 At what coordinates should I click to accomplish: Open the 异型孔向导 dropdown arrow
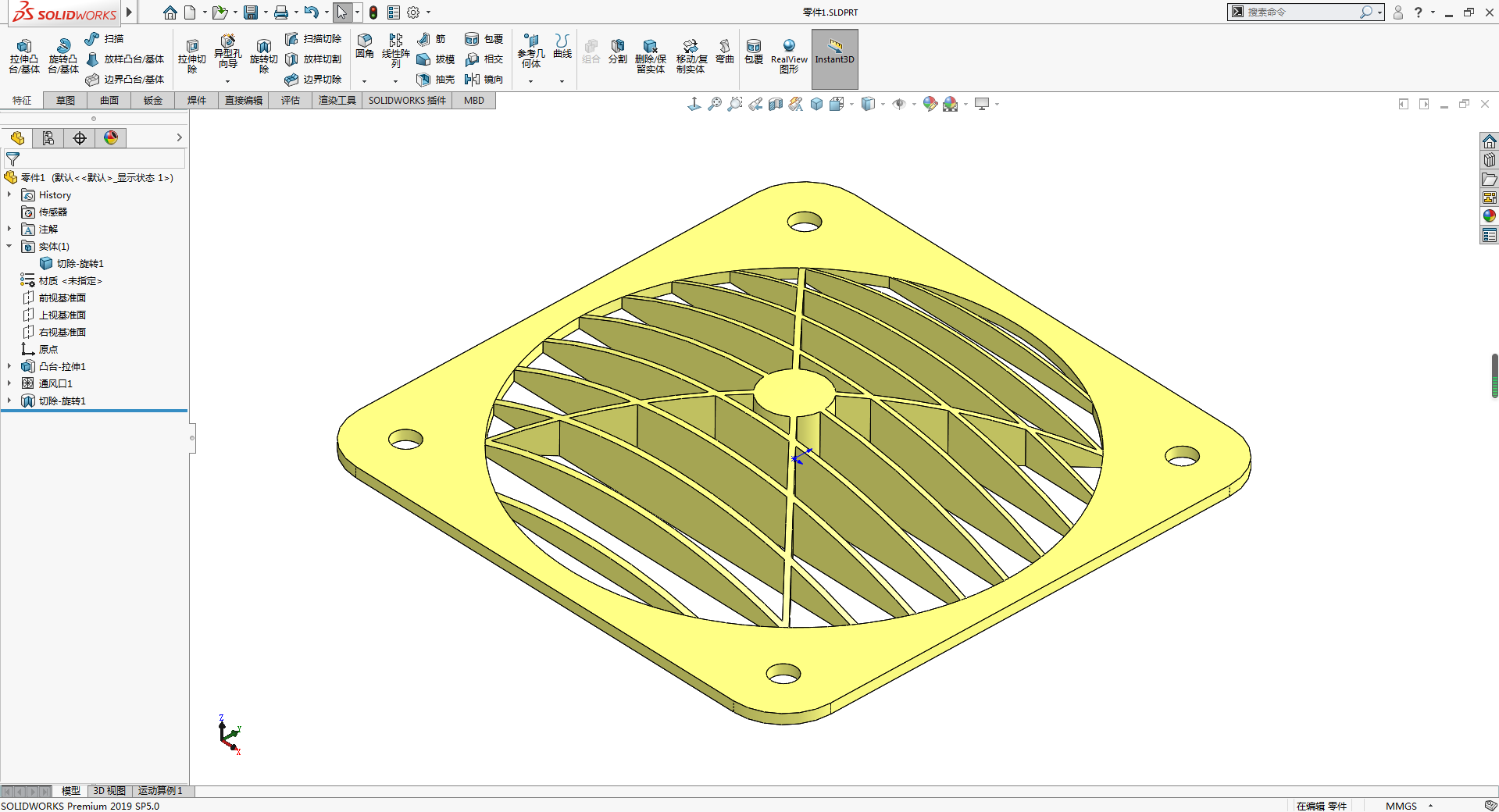227,81
